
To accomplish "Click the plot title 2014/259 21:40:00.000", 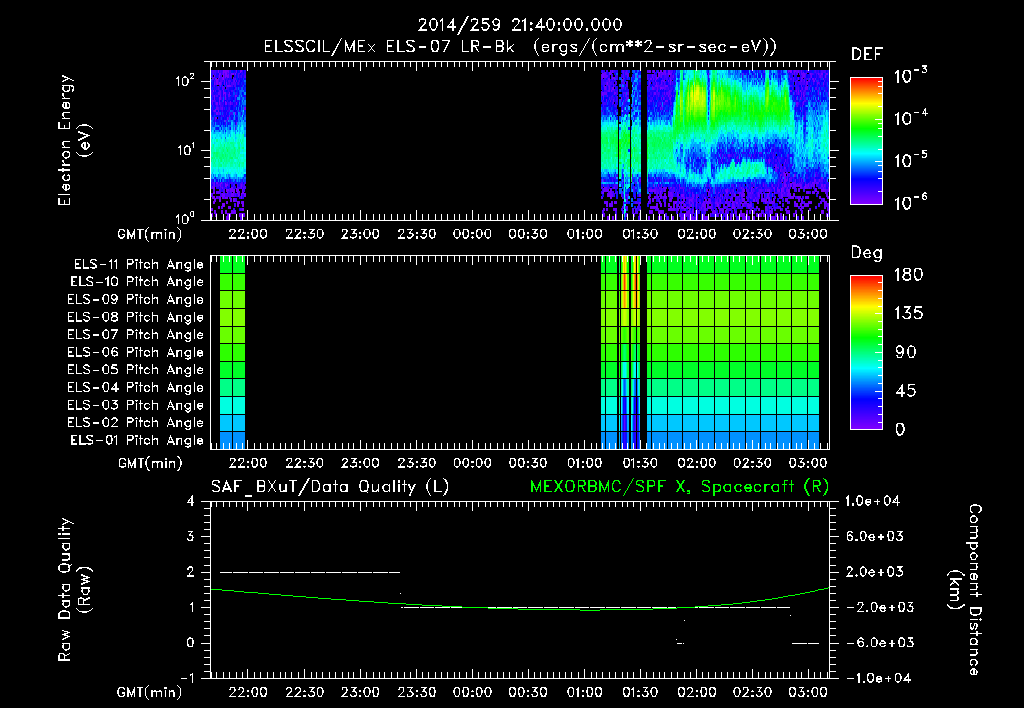I will click(x=520, y=25).
